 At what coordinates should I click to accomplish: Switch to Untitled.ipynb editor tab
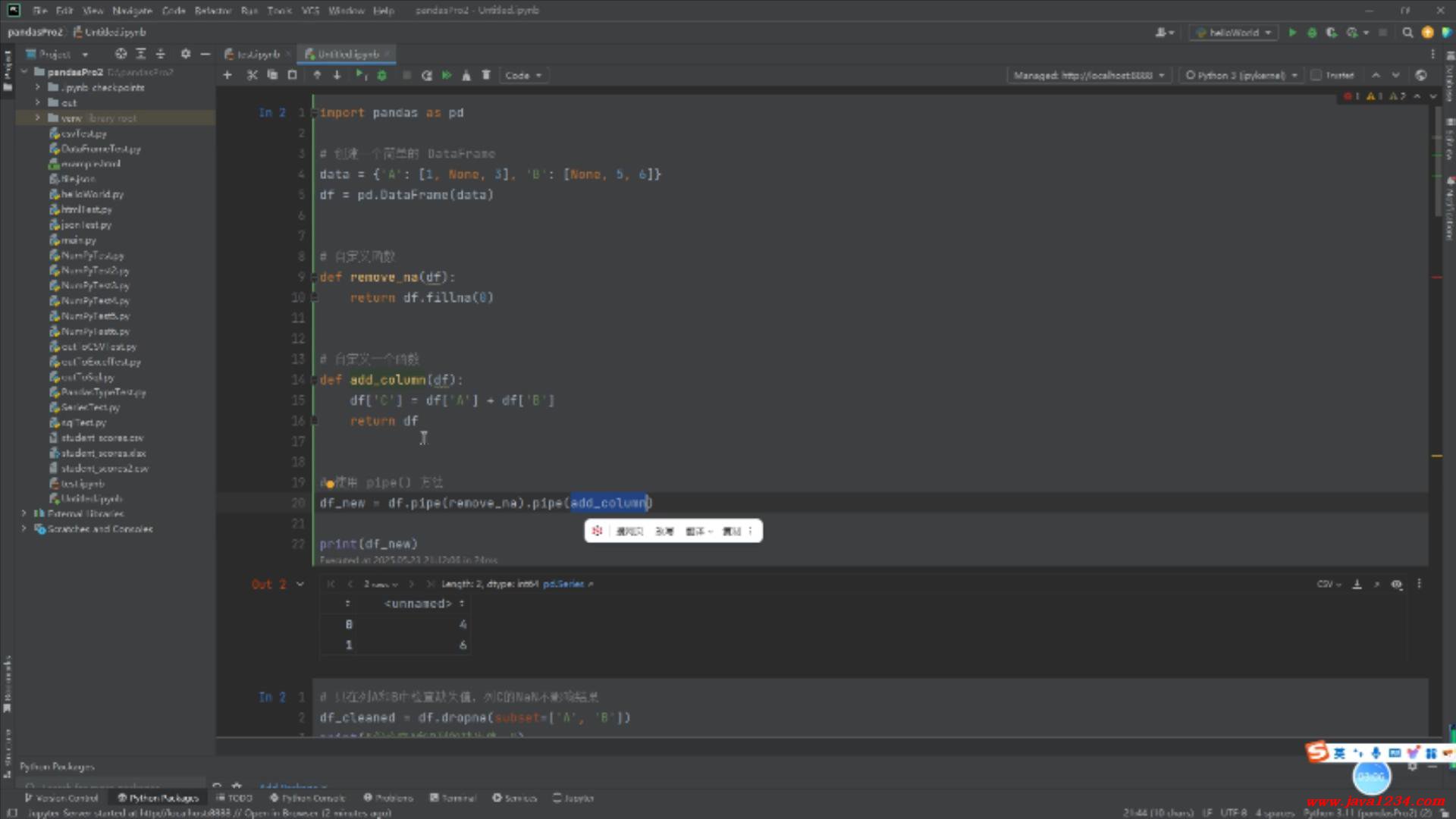[347, 54]
